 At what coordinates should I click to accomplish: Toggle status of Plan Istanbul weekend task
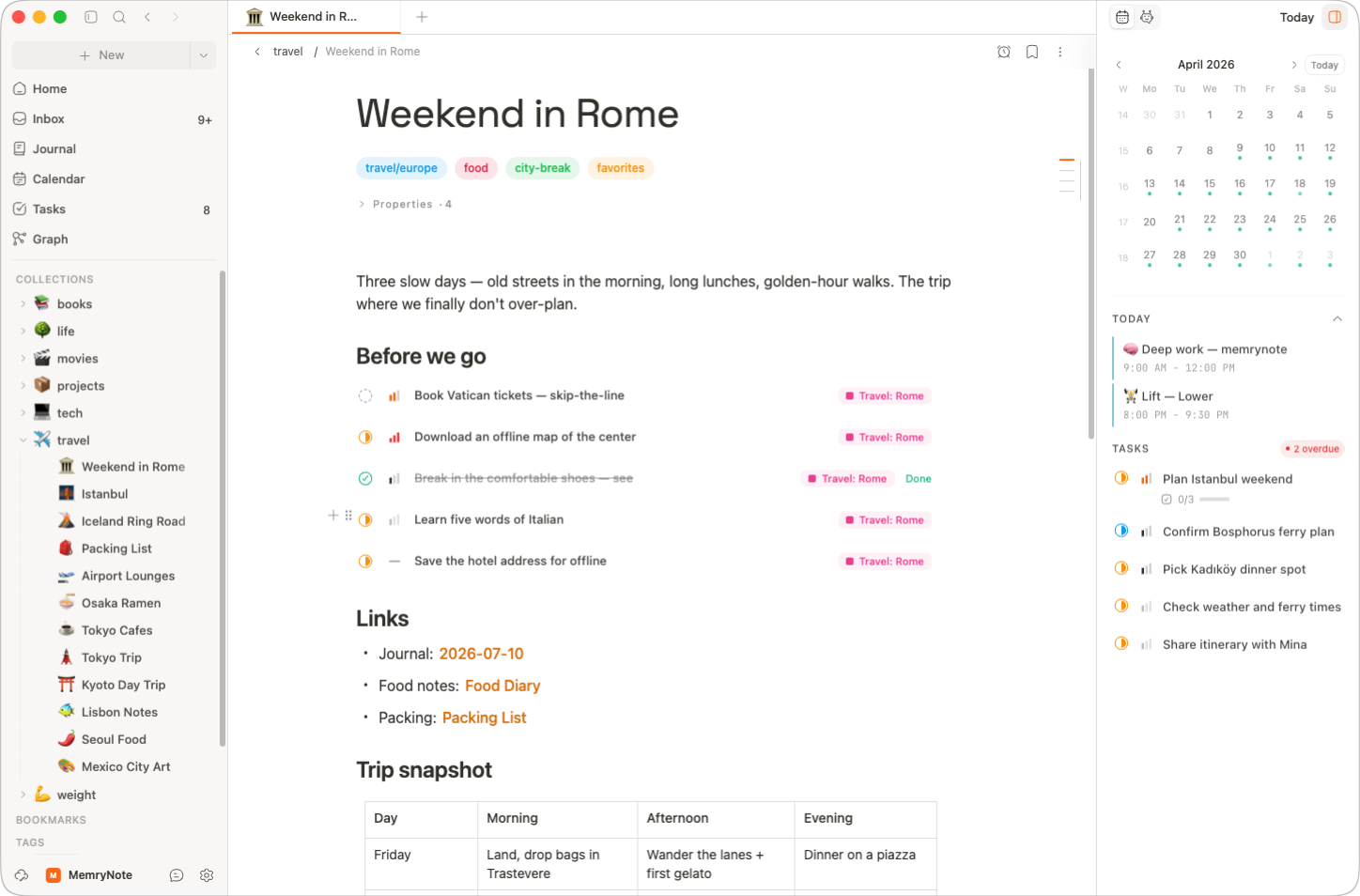click(1121, 478)
